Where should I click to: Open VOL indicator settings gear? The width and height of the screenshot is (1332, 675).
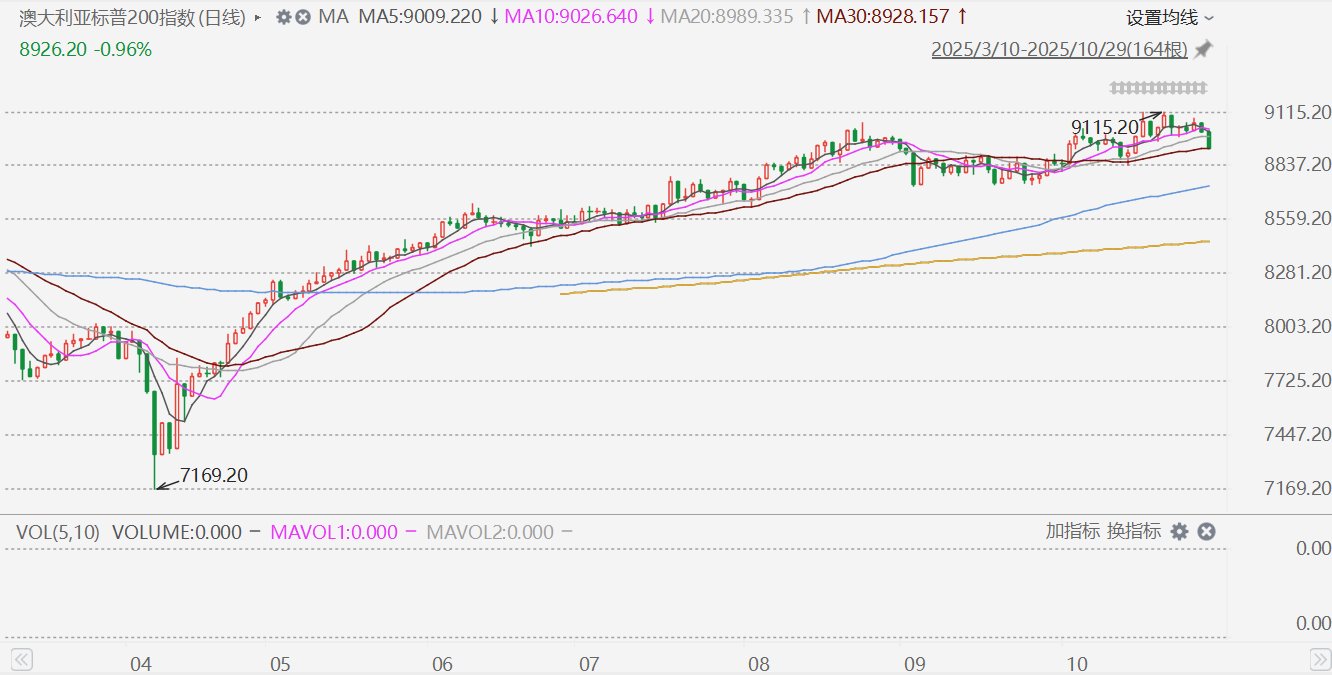(x=1179, y=532)
